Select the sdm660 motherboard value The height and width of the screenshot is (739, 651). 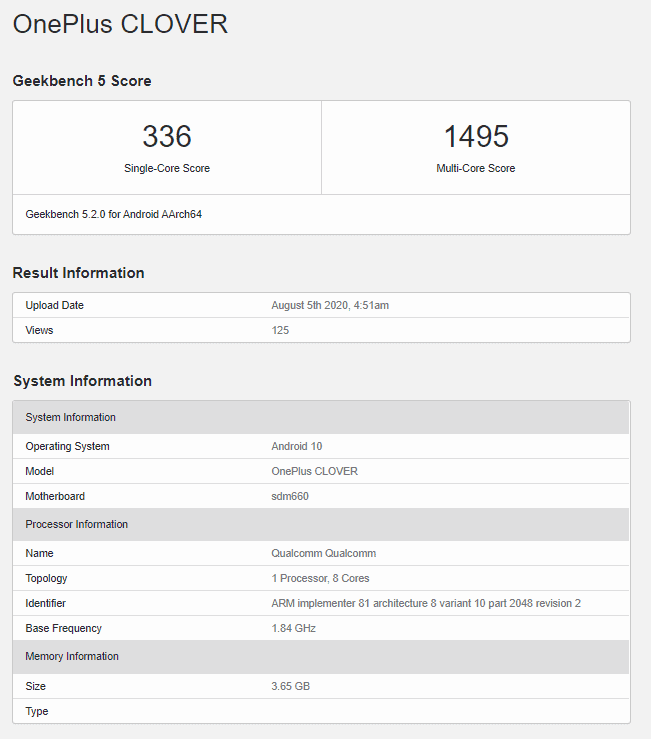290,496
